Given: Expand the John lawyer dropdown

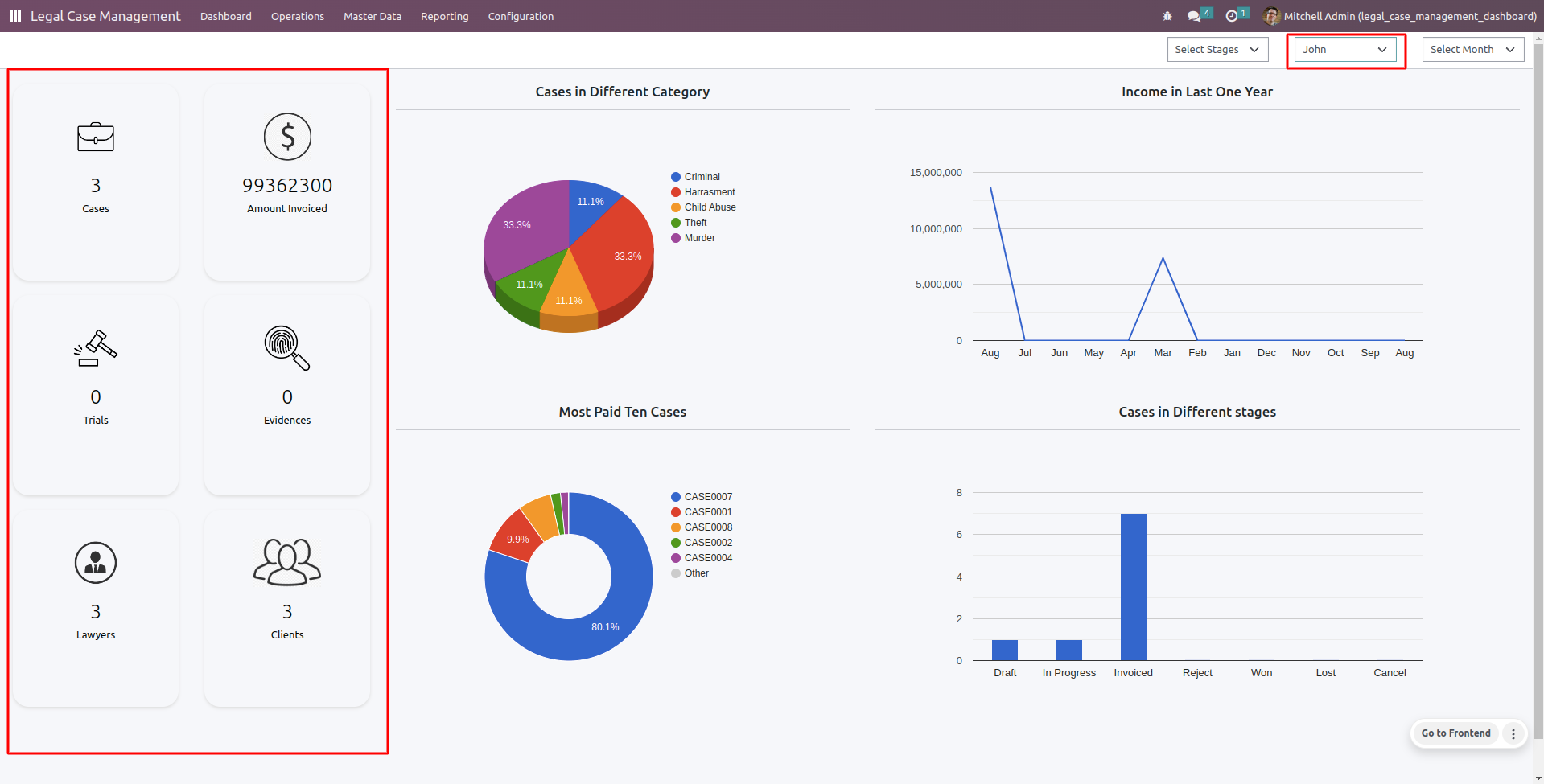Looking at the screenshot, I should 1344,50.
